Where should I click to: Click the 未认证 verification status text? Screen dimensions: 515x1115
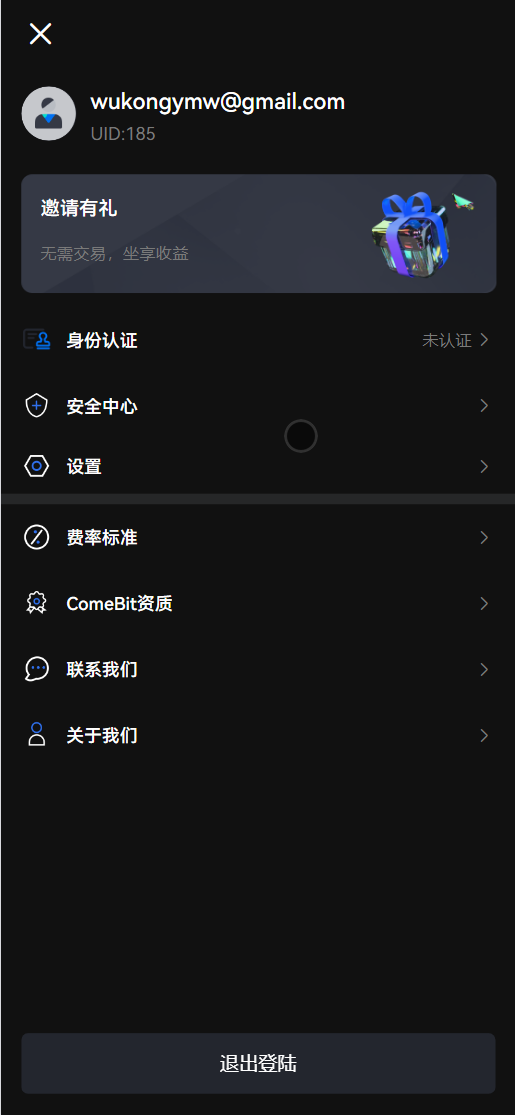pyautogui.click(x=447, y=341)
